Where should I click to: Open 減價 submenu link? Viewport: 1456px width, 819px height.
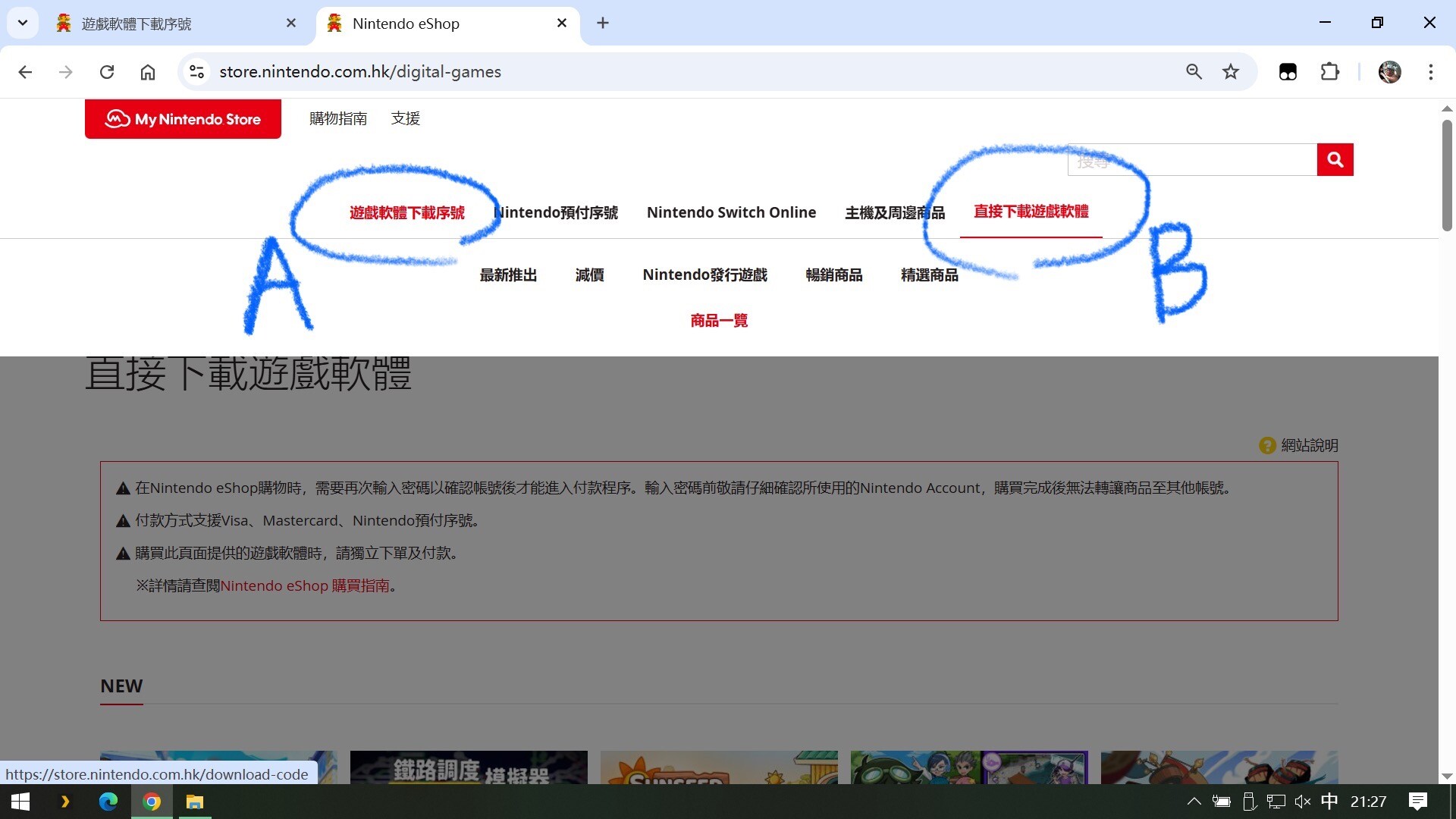point(589,275)
